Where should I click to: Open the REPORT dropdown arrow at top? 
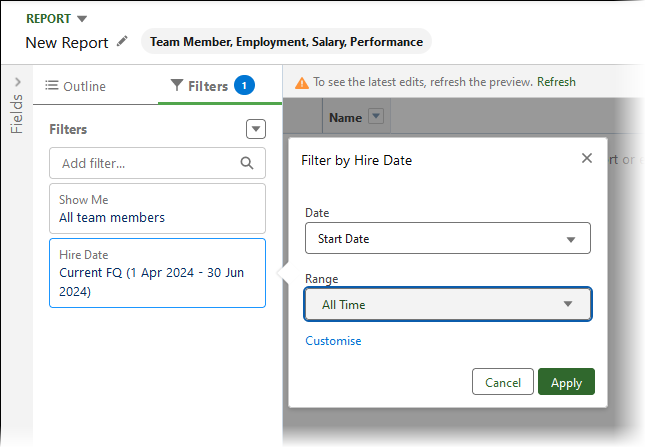click(82, 18)
